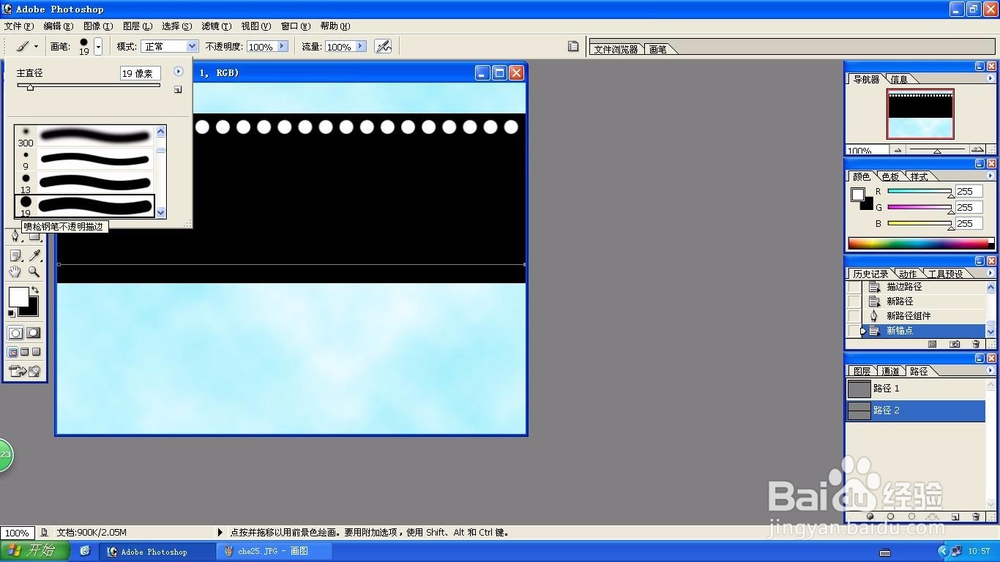Screen dimensions: 1000x562
Task: Open the 图像 Image menu
Action: [98, 26]
